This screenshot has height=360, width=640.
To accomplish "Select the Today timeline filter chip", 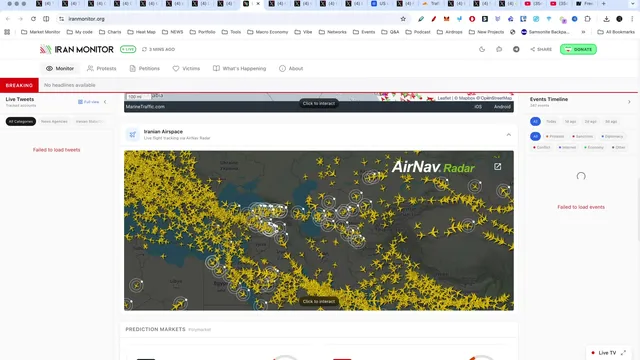I will click(551, 122).
